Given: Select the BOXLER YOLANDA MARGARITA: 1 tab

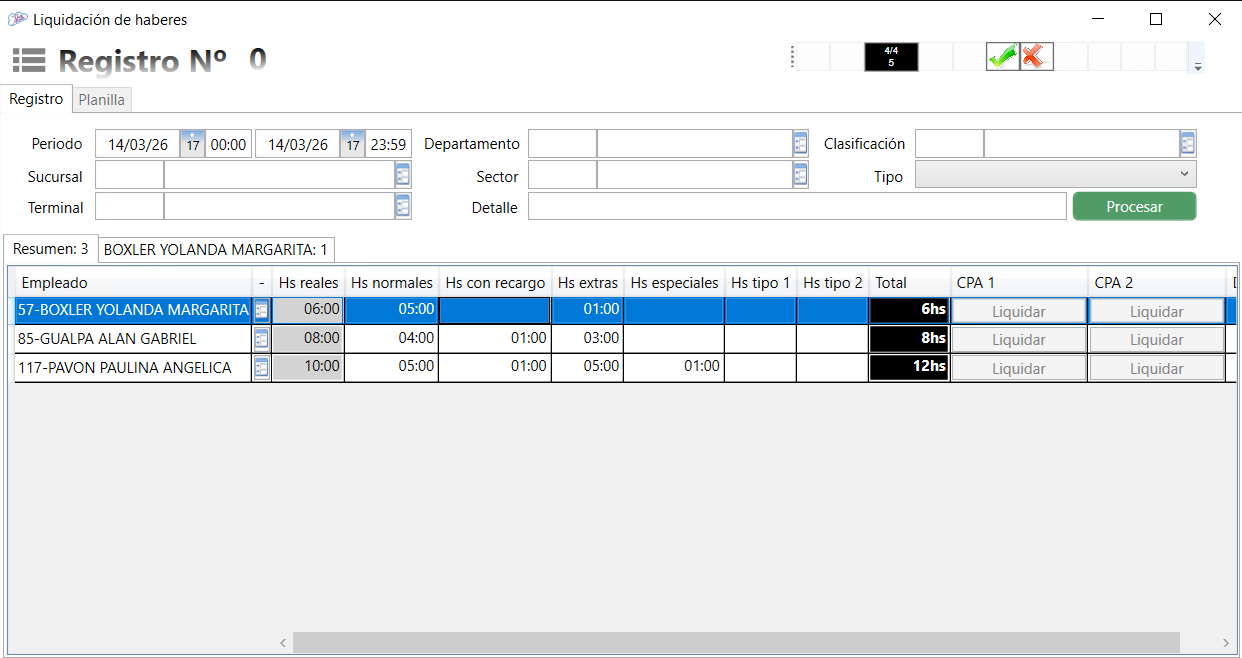Looking at the screenshot, I should (216, 249).
